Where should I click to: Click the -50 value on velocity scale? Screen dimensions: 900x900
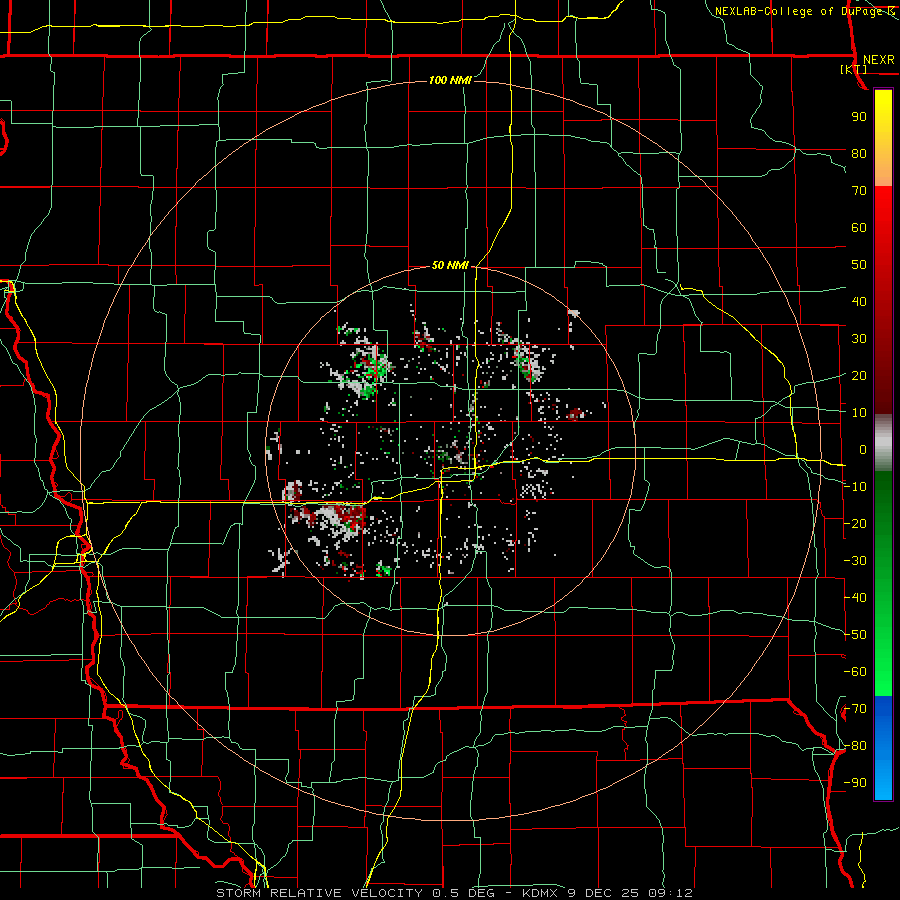pos(855,635)
